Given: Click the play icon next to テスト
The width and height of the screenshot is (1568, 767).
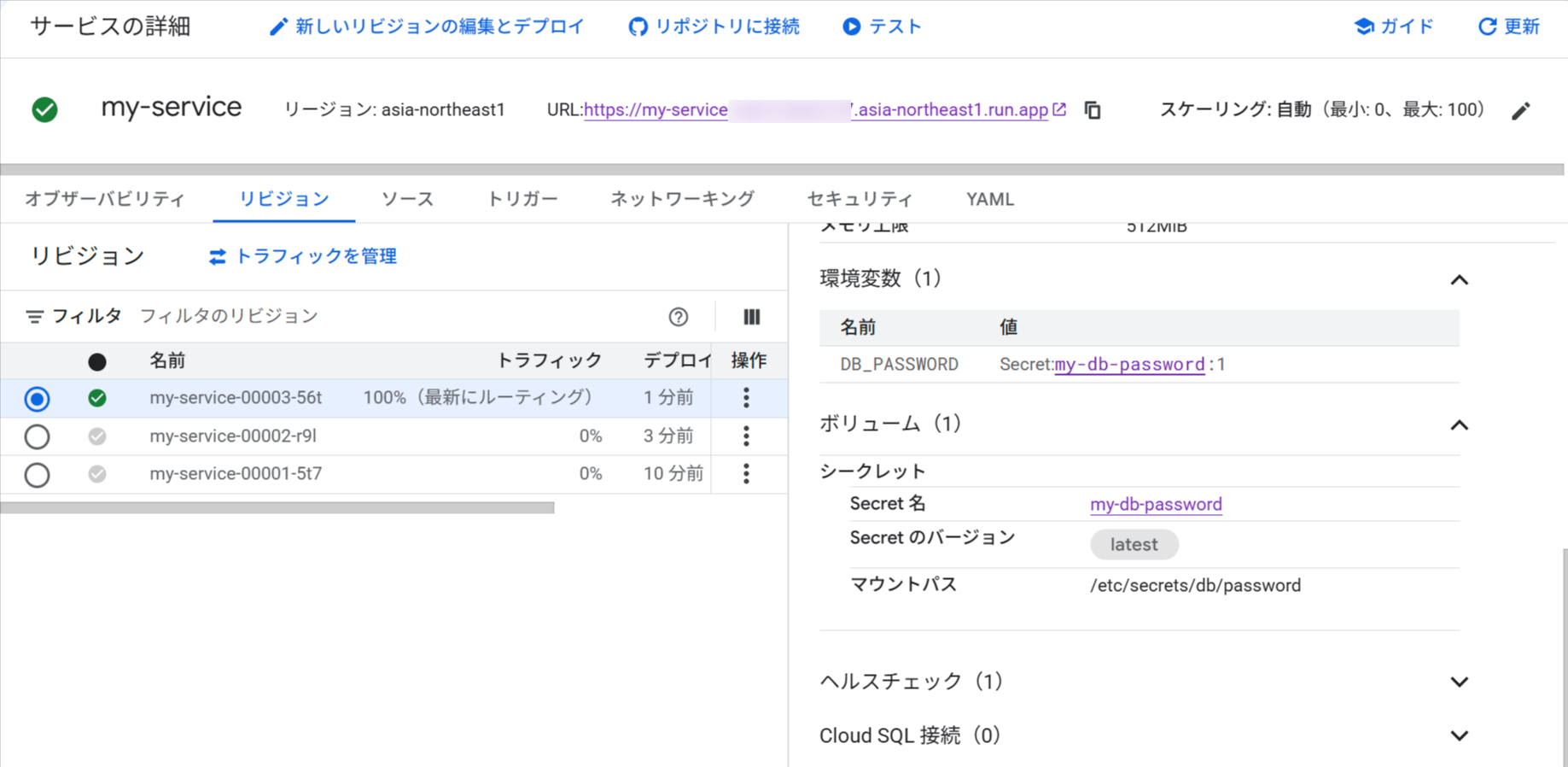Looking at the screenshot, I should point(851,27).
